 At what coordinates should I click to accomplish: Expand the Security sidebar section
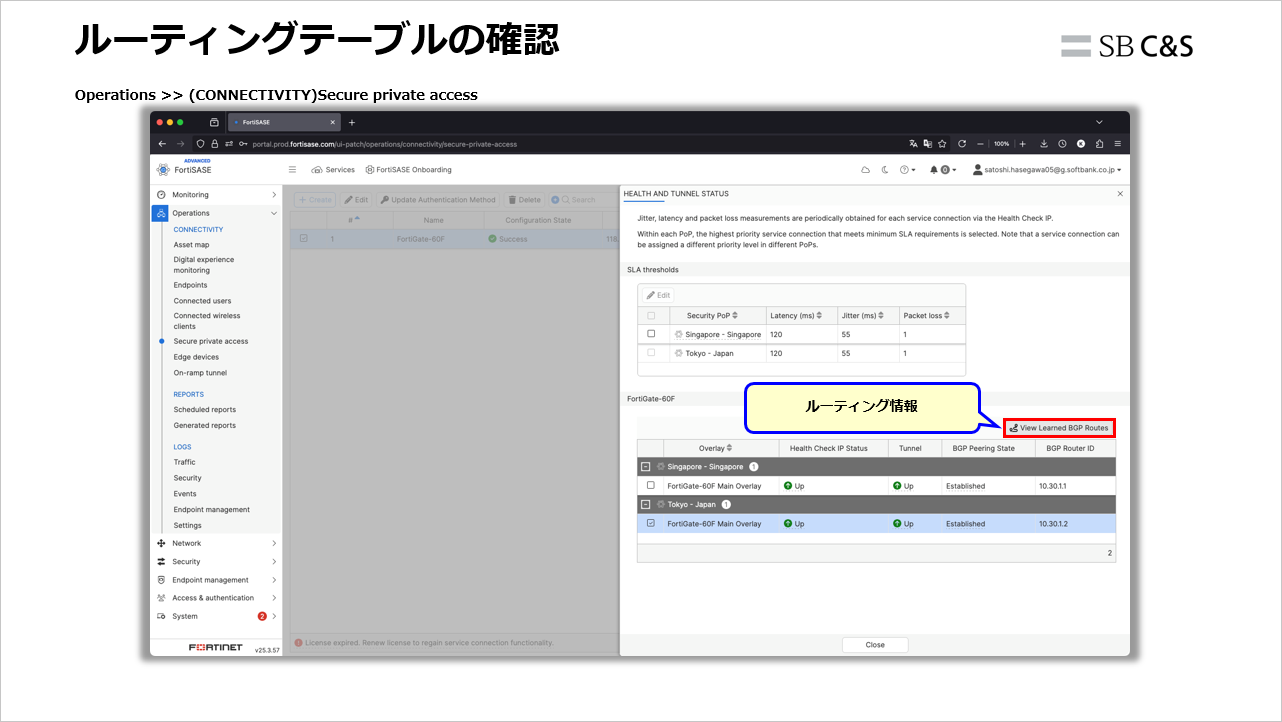point(216,561)
